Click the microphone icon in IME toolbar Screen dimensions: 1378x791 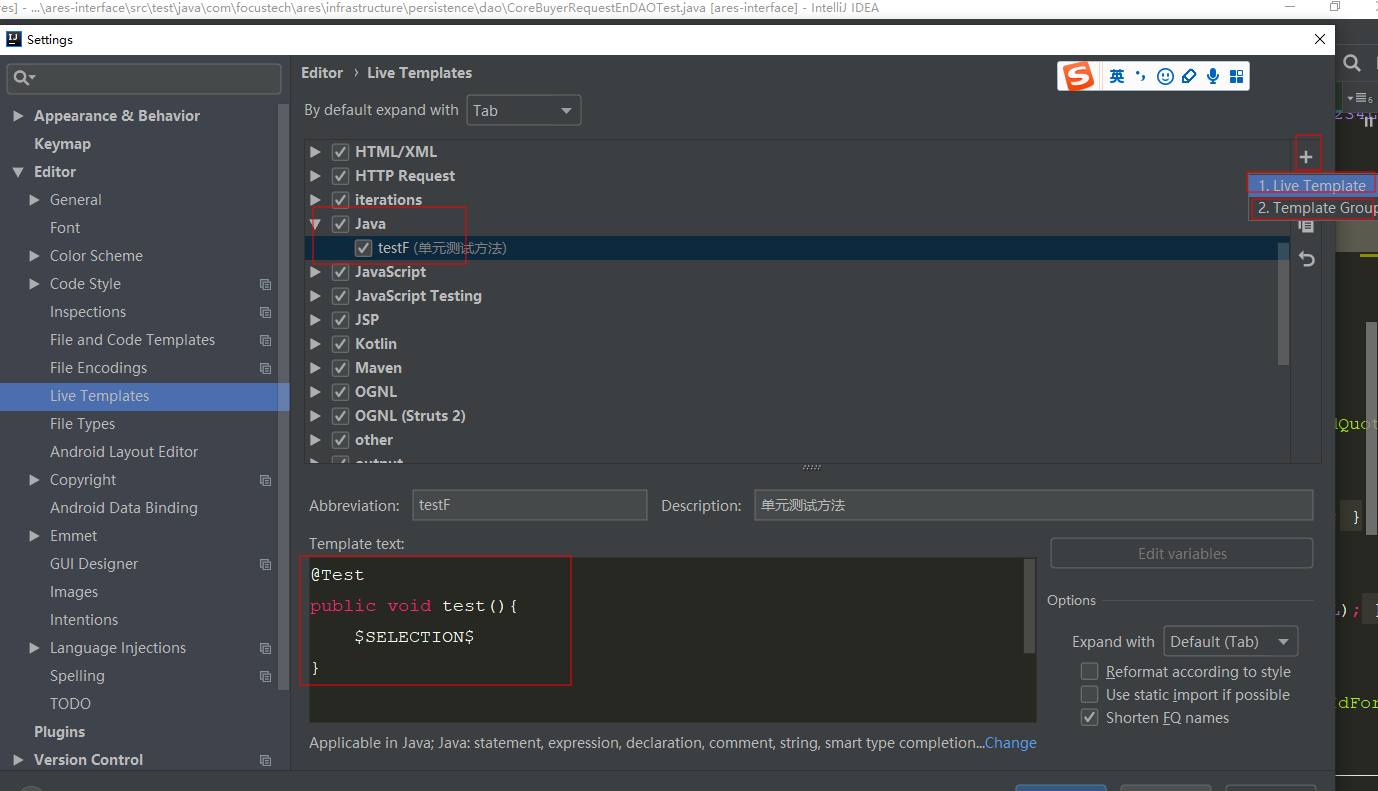click(x=1213, y=76)
